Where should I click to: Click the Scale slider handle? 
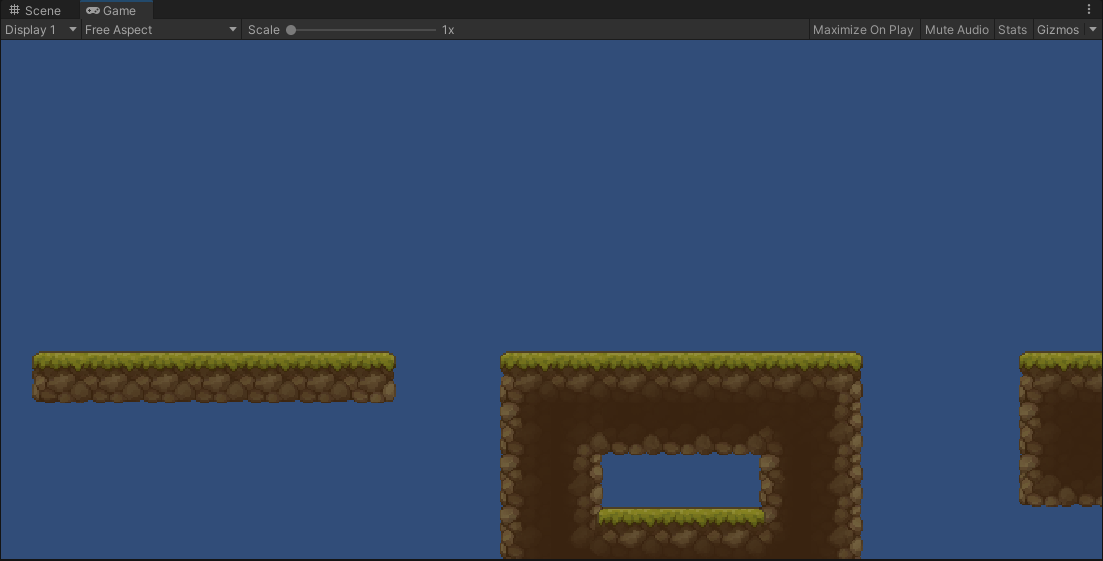click(x=291, y=30)
